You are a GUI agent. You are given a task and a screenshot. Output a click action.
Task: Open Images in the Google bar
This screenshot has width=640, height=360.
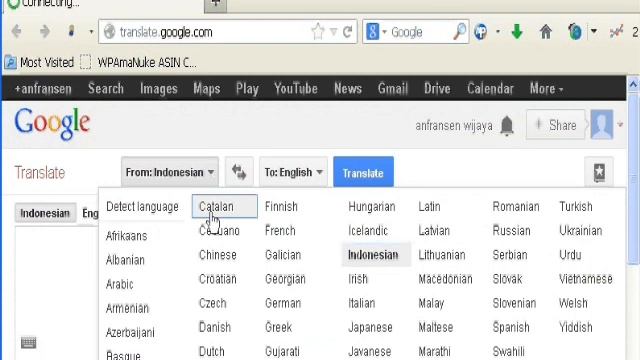159,89
